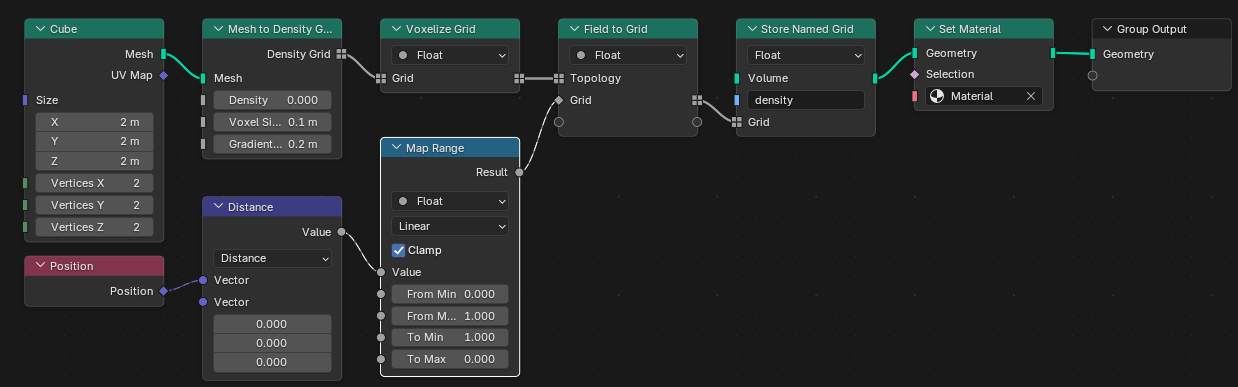Click the empty Group Output socket
The width and height of the screenshot is (1238, 387).
[1092, 75]
